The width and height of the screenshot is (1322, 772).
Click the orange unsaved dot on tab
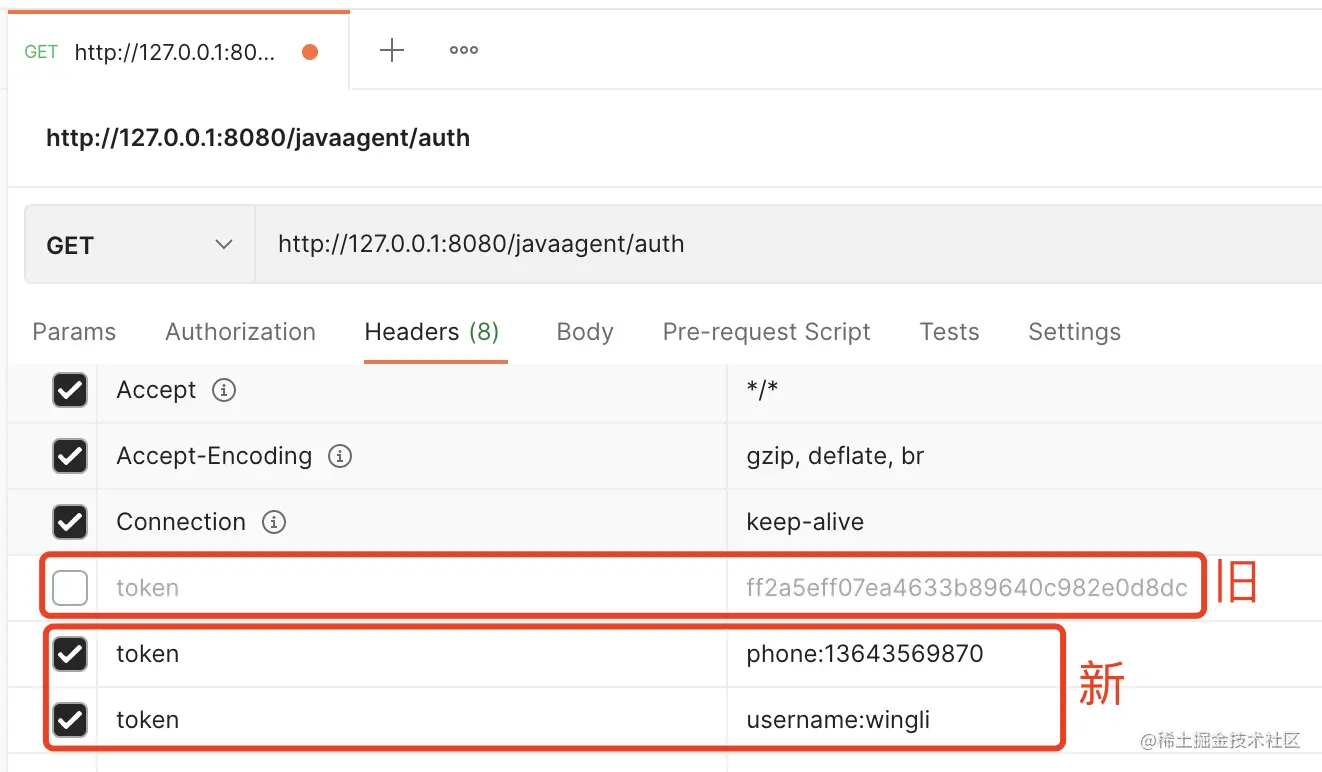310,52
